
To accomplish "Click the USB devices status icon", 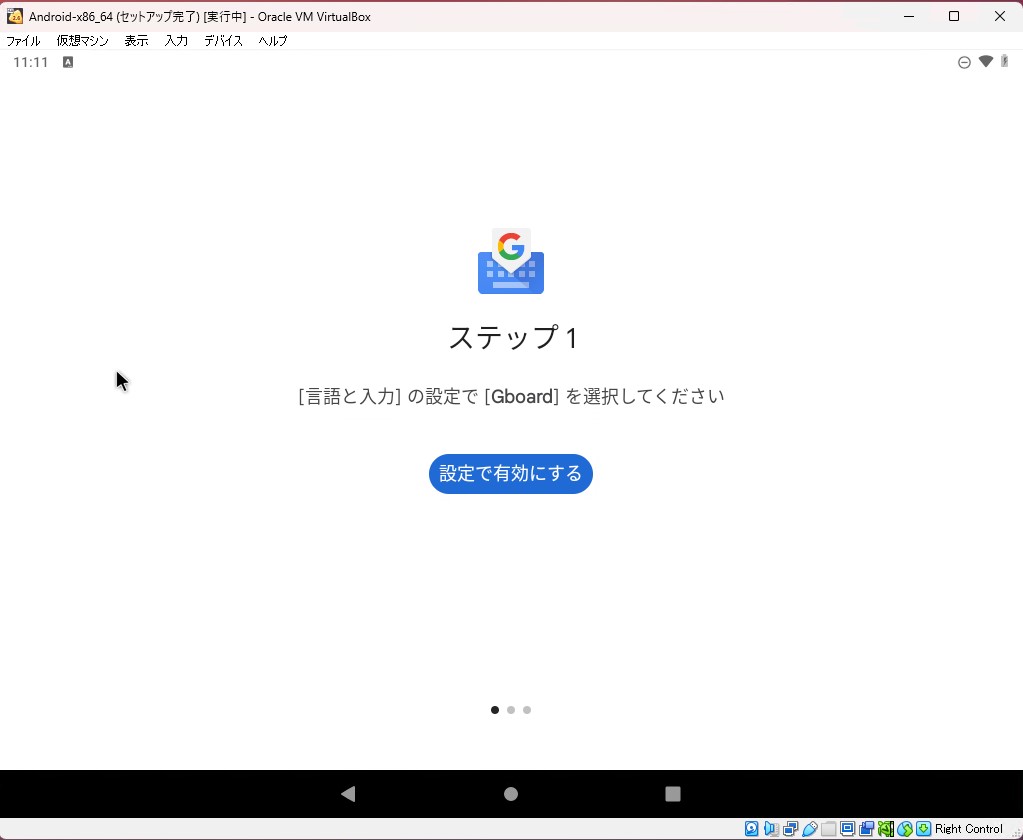I will (810, 829).
